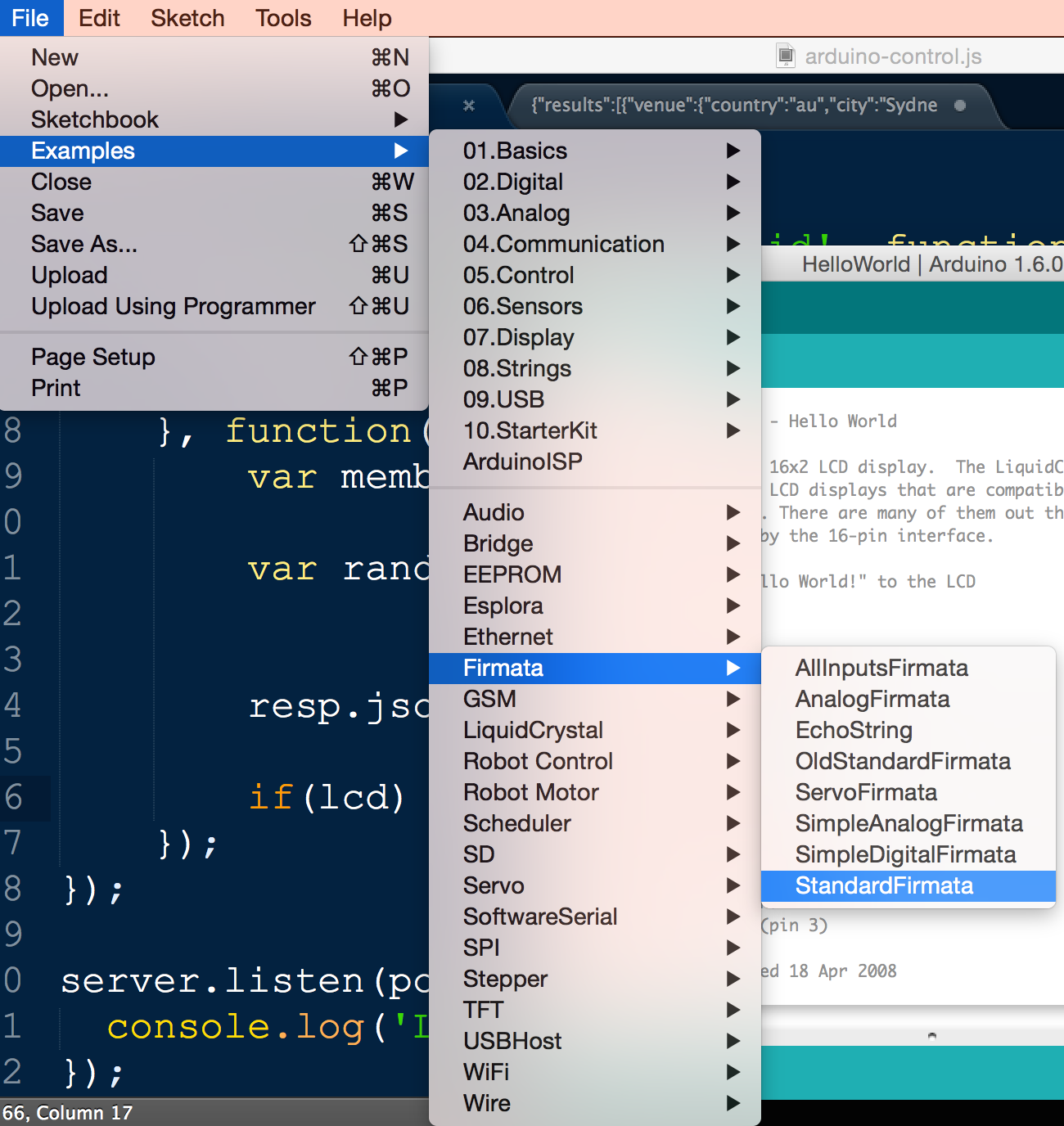
Task: Expand EEPROM library examples
Action: (595, 574)
